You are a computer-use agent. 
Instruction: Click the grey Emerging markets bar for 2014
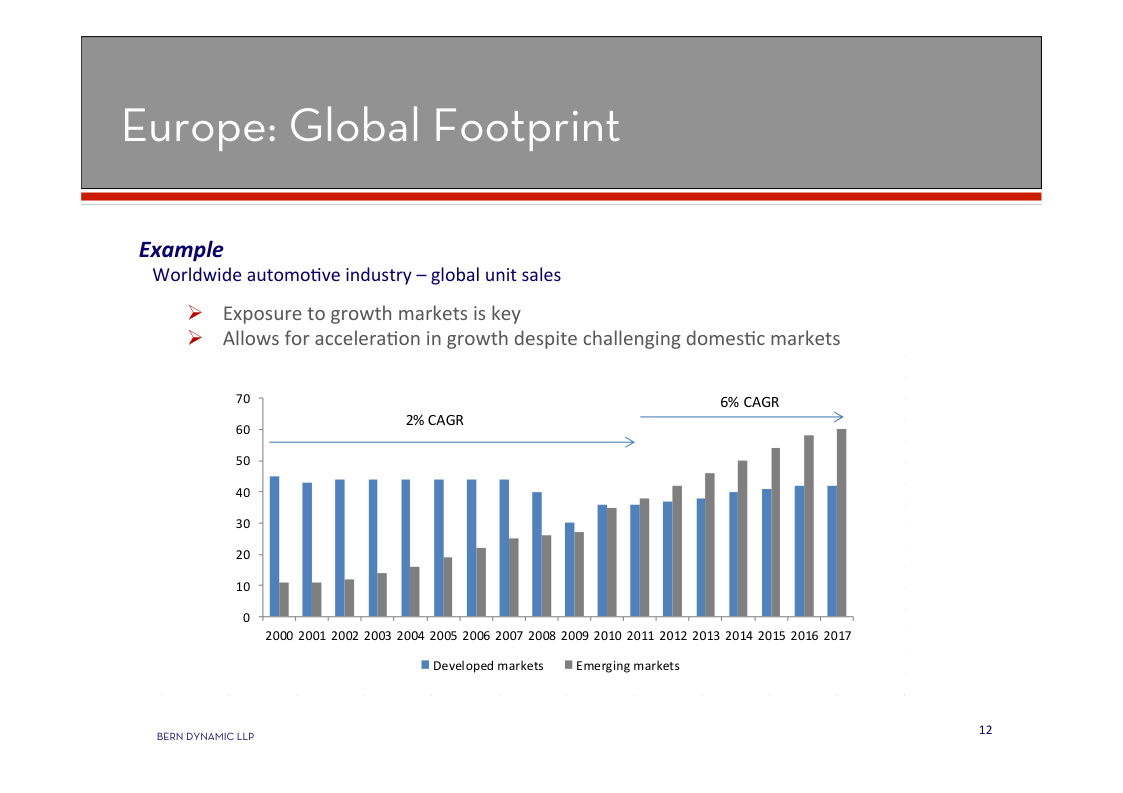click(743, 538)
